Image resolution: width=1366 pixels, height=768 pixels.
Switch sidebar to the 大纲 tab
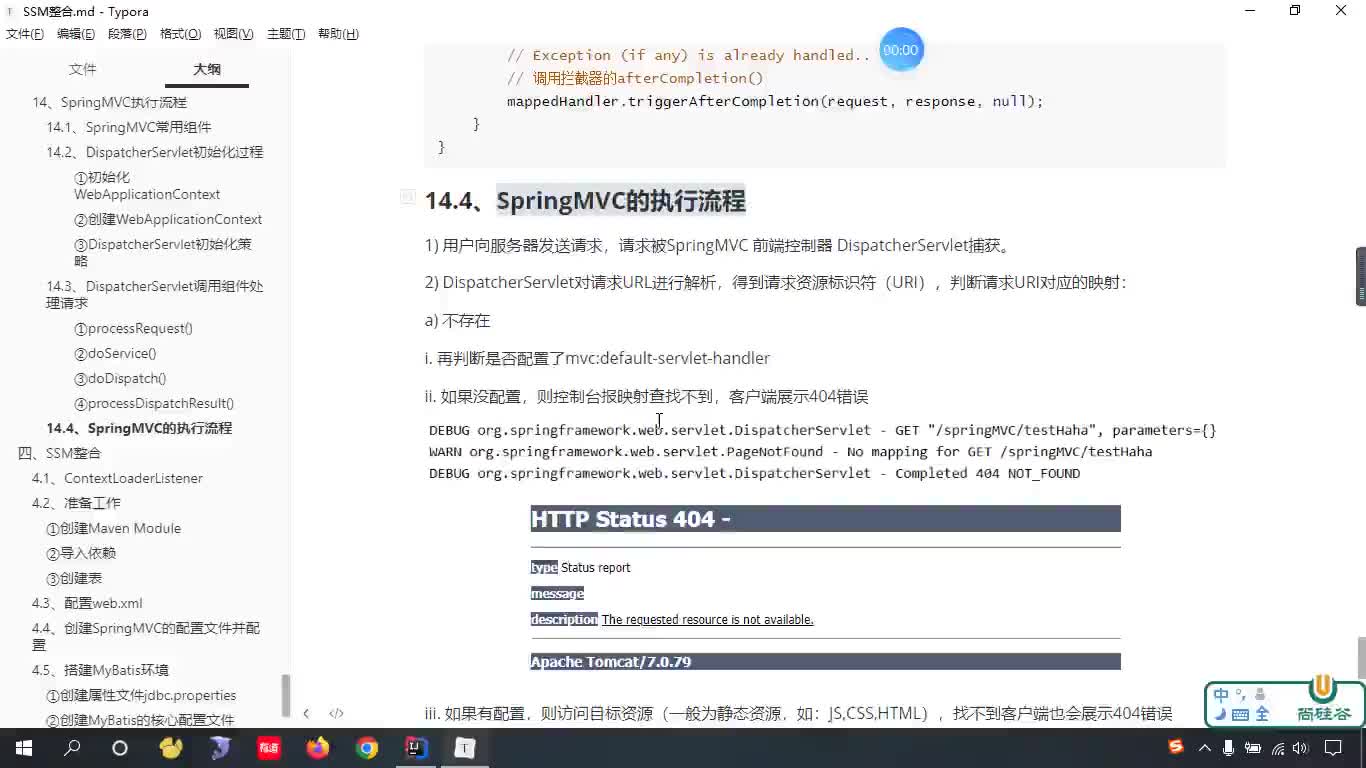pyautogui.click(x=207, y=69)
